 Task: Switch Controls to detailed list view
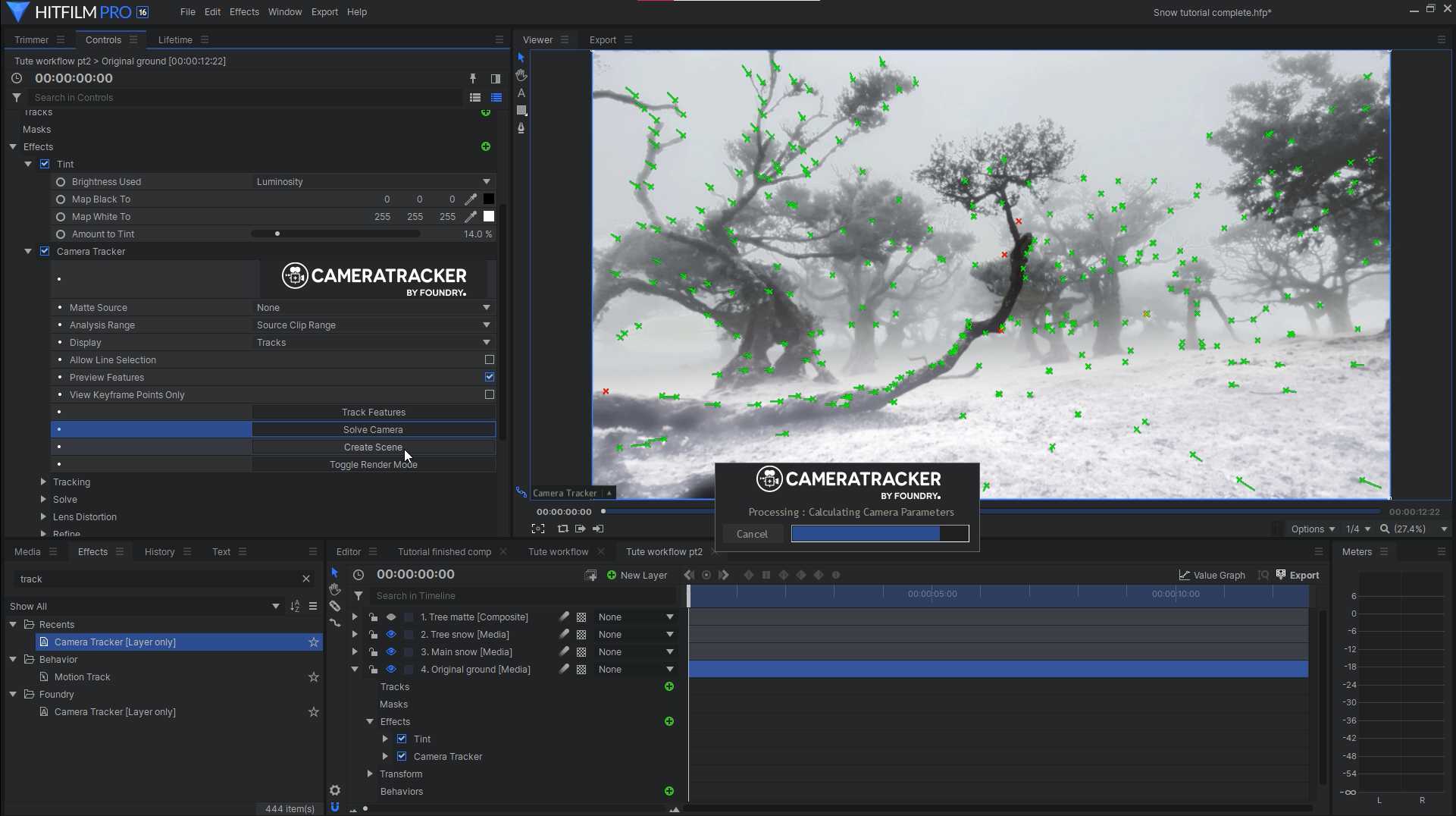(x=496, y=98)
